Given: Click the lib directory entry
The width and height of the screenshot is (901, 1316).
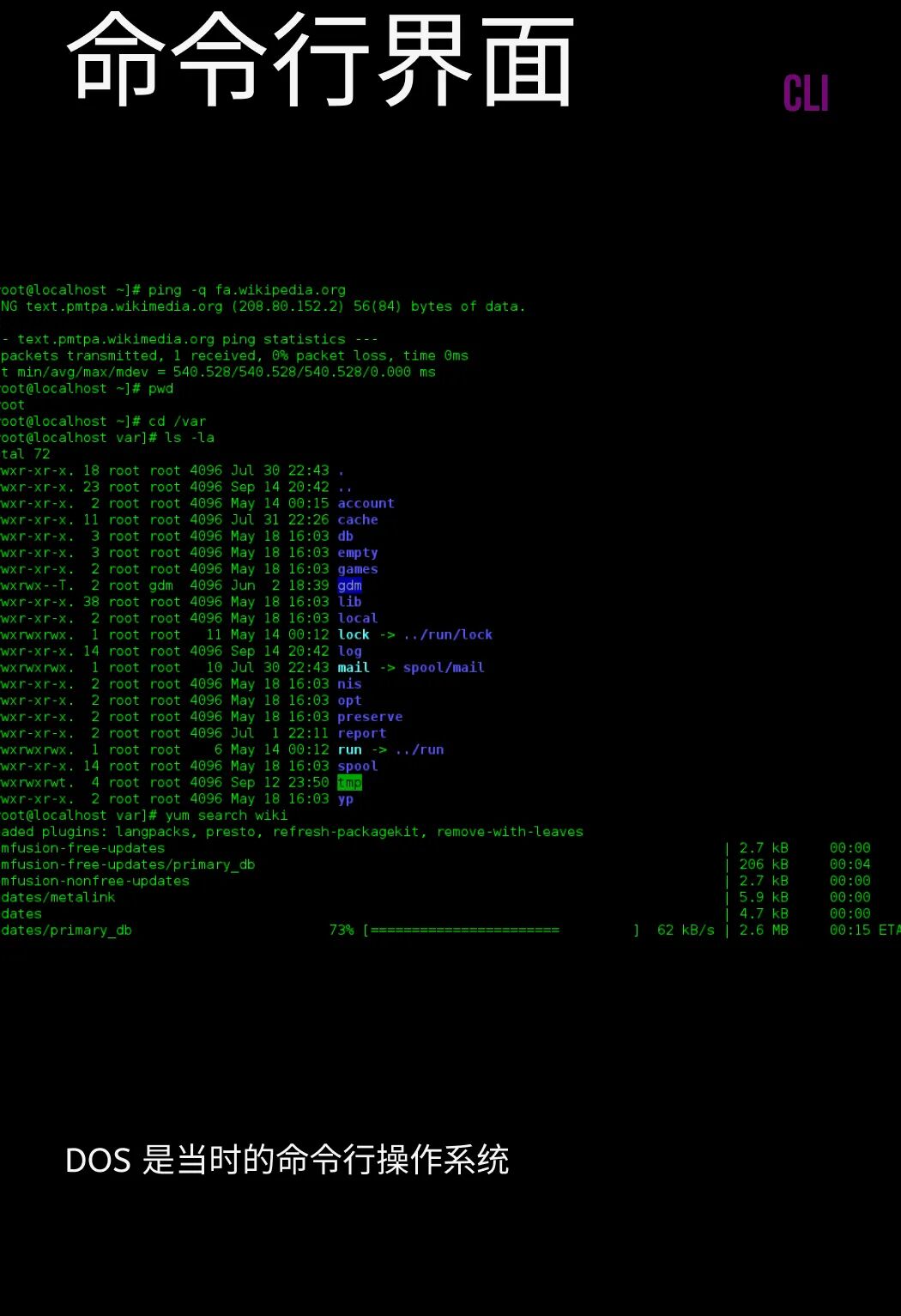Looking at the screenshot, I should click(349, 602).
